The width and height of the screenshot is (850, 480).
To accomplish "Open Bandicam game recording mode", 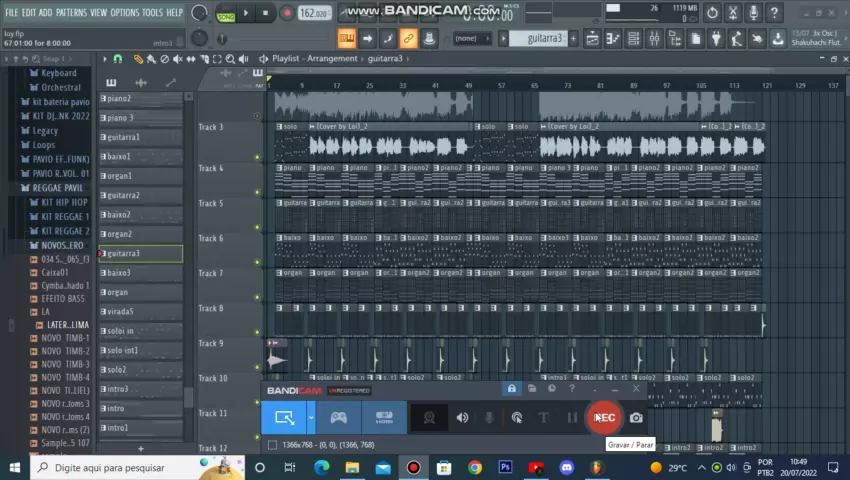I will click(x=339, y=417).
